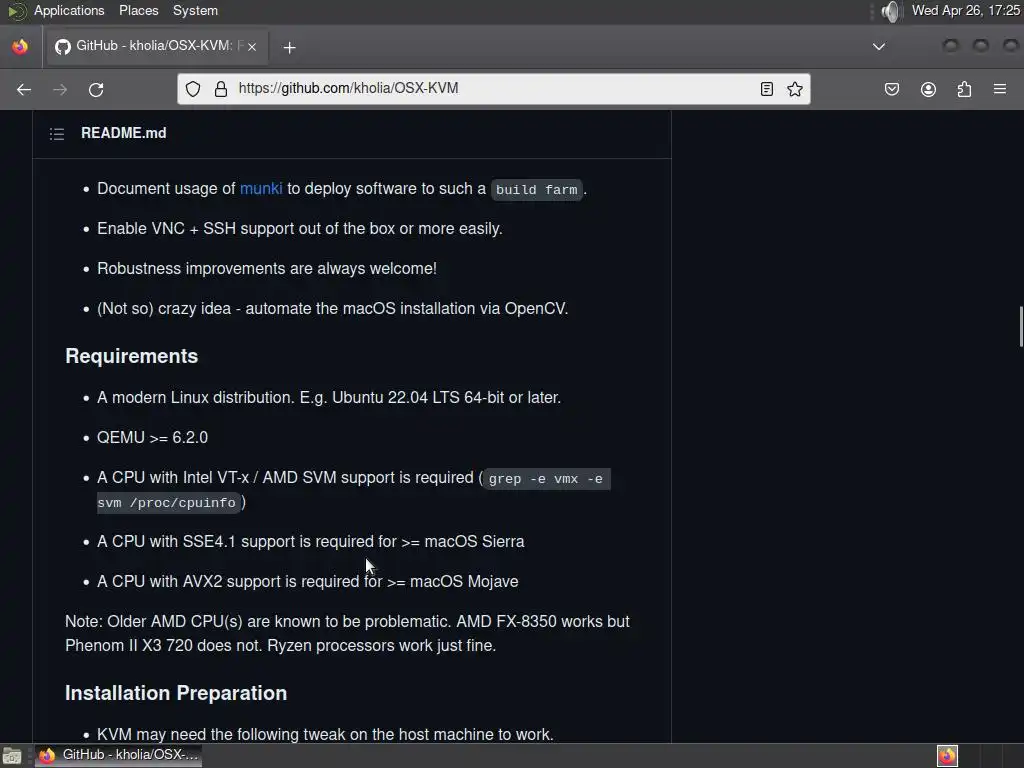Click the 'svm /proc/cpuinfo' code text
The width and height of the screenshot is (1024, 768).
click(167, 502)
